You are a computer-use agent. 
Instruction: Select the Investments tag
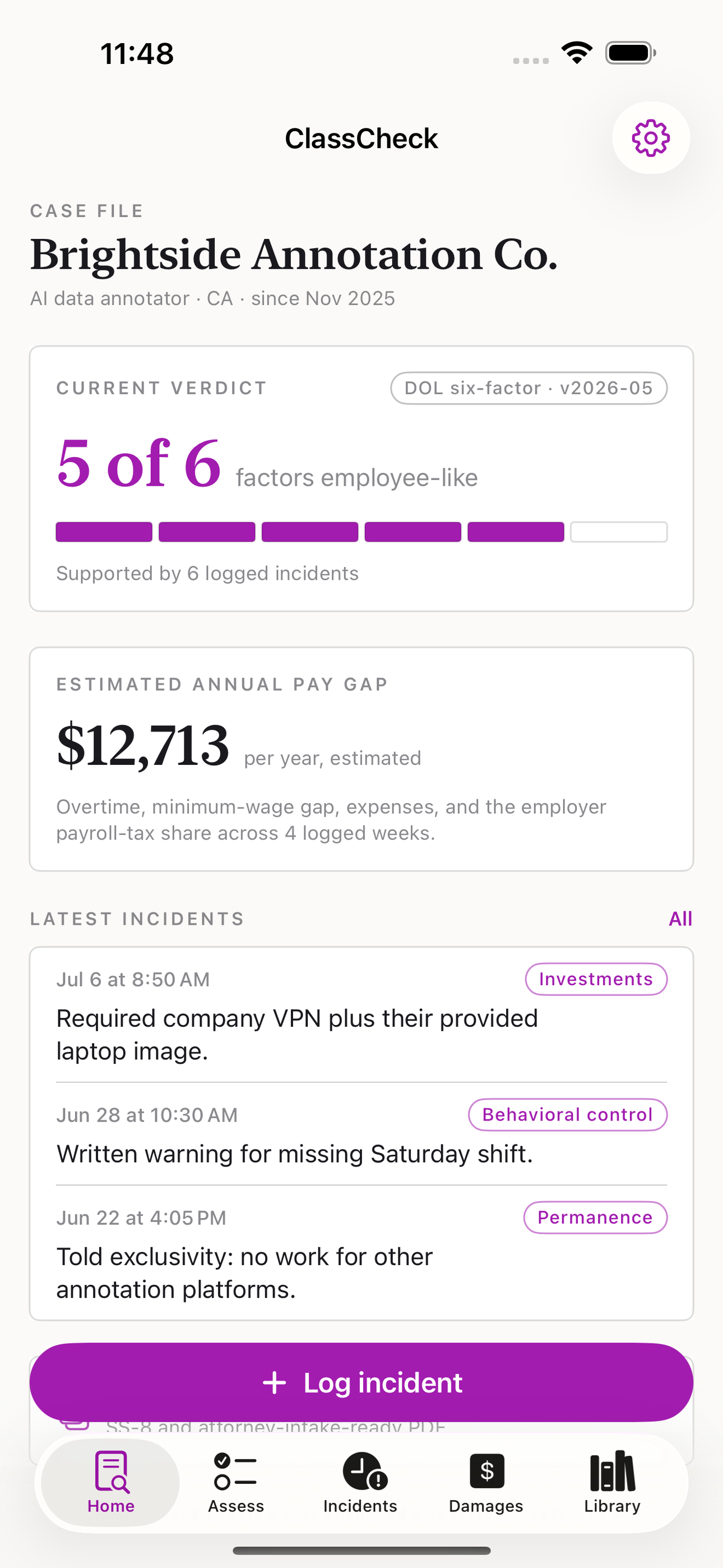tap(596, 979)
